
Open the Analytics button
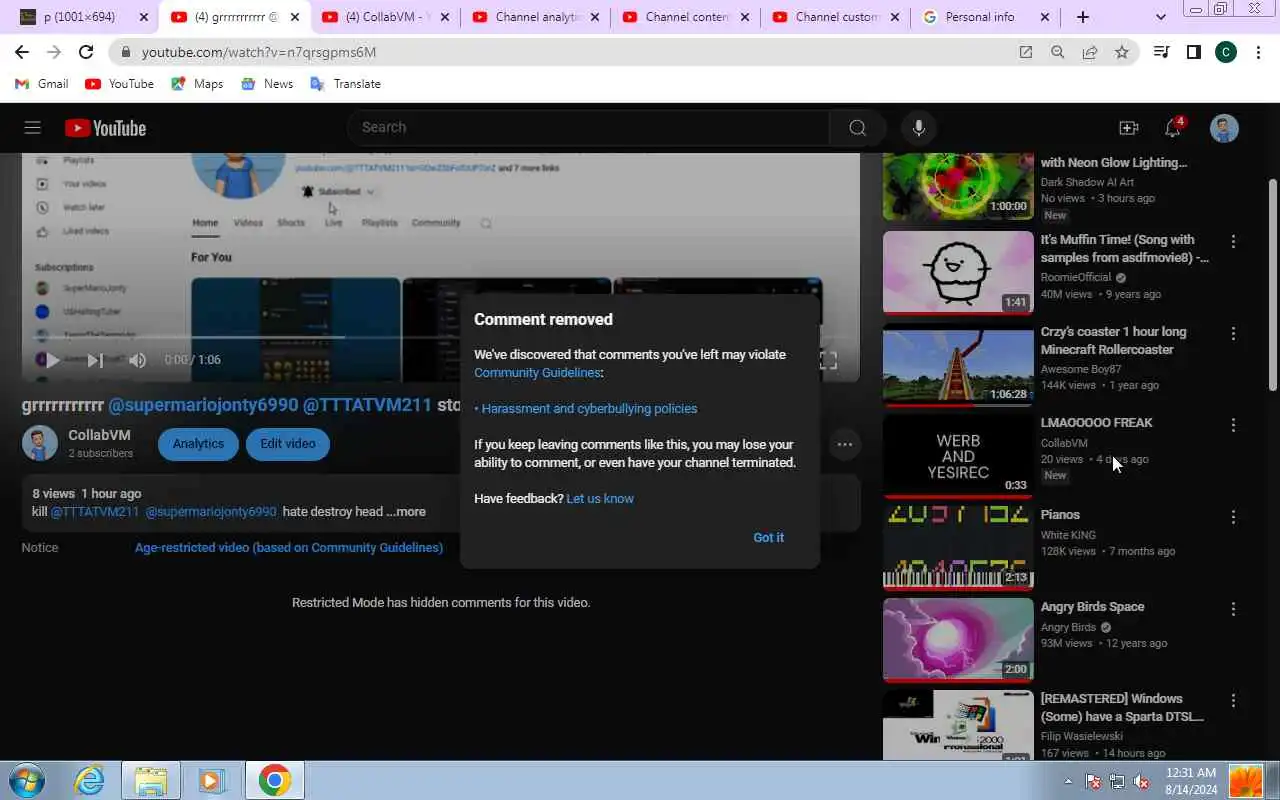pos(198,444)
